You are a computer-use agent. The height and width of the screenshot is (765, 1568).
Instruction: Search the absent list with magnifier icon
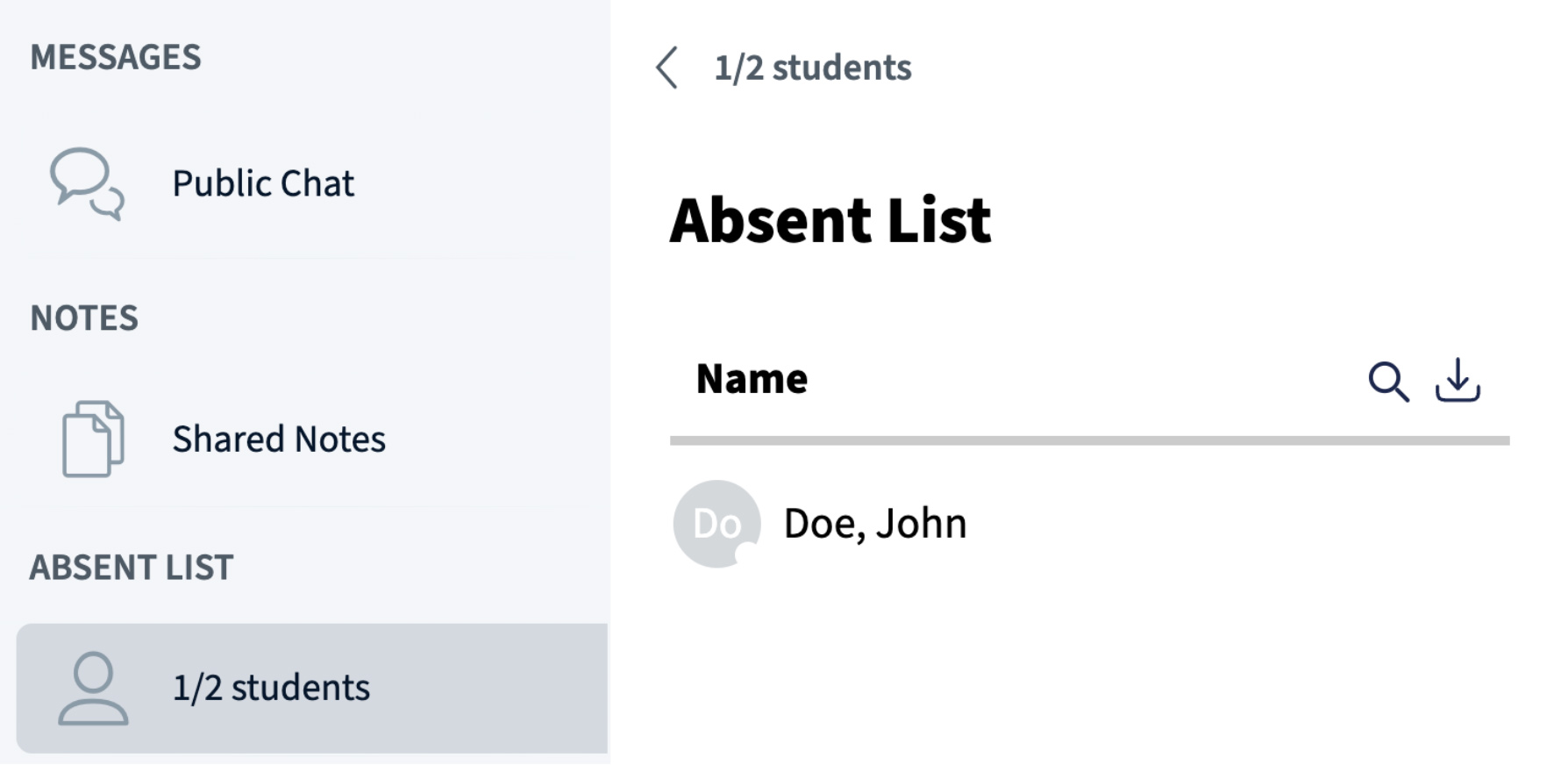coord(1388,382)
